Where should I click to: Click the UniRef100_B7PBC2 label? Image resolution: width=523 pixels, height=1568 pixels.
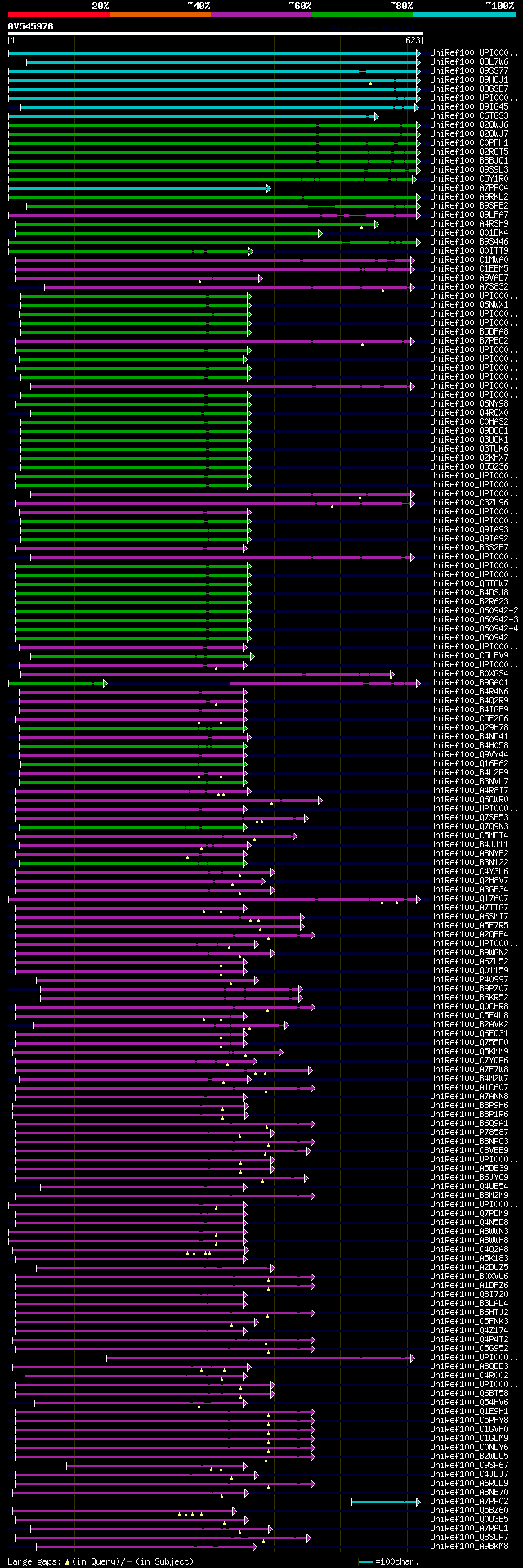pyautogui.click(x=469, y=341)
